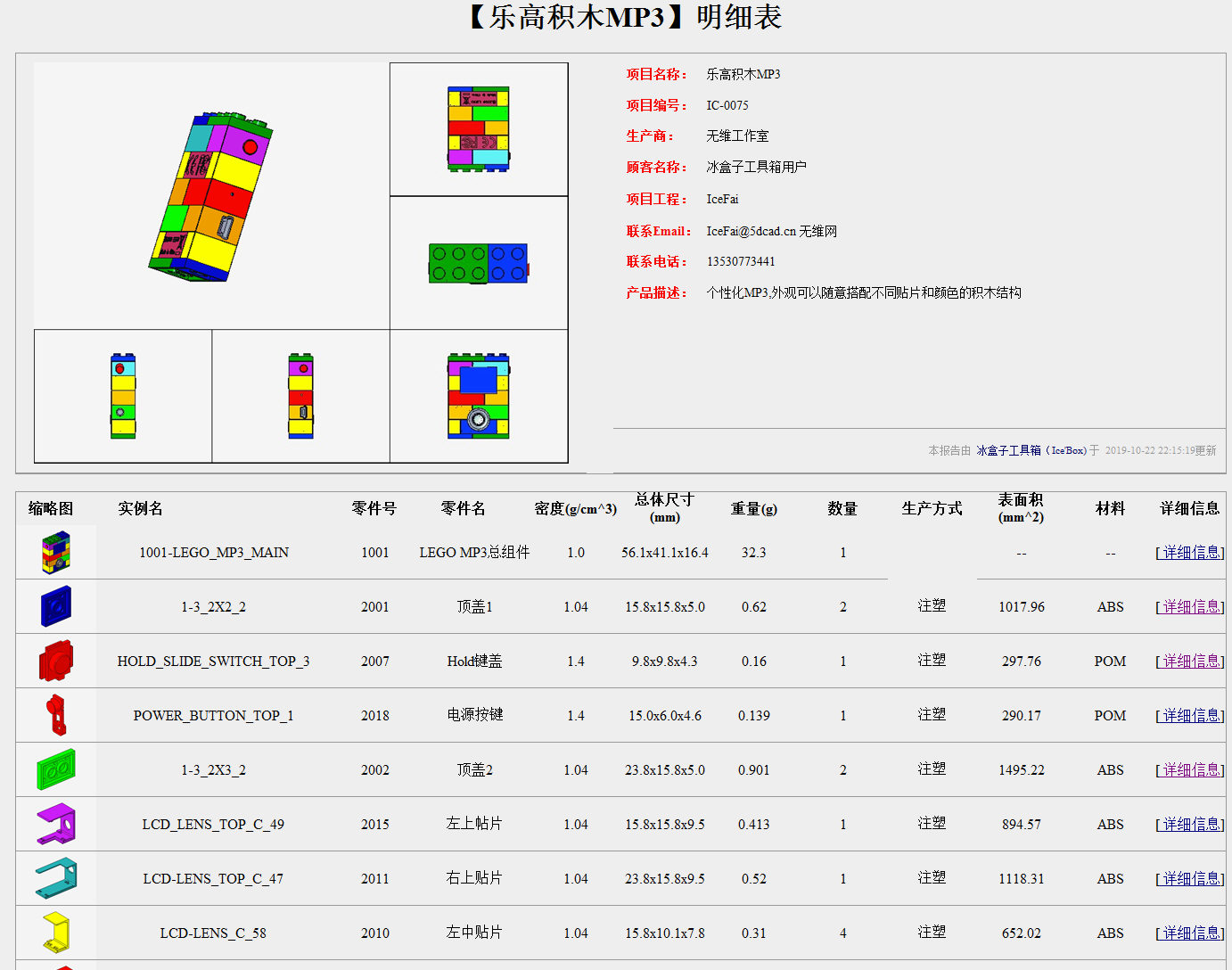This screenshot has width=1232, height=970.
Task: Click manufacturer value 无维工作室
Action: point(737,136)
